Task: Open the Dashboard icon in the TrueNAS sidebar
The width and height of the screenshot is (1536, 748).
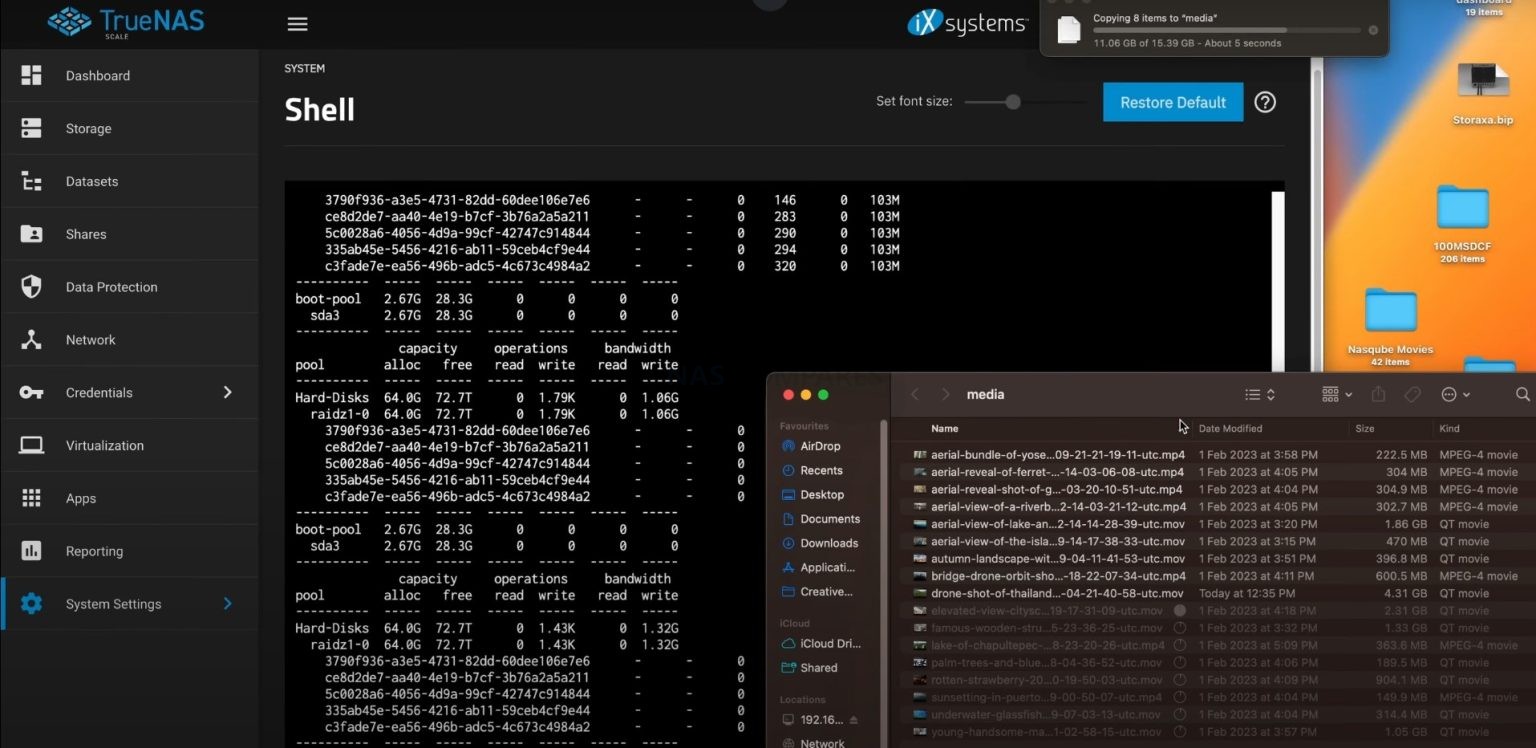Action: tap(31, 76)
